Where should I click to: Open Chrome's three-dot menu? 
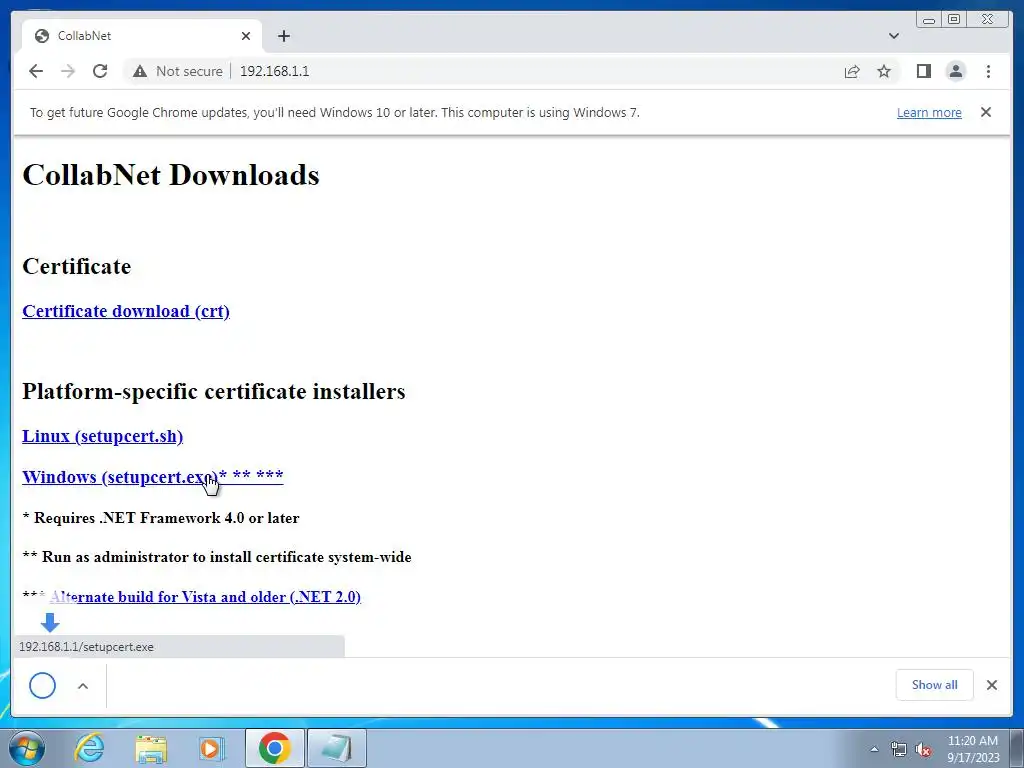[988, 71]
